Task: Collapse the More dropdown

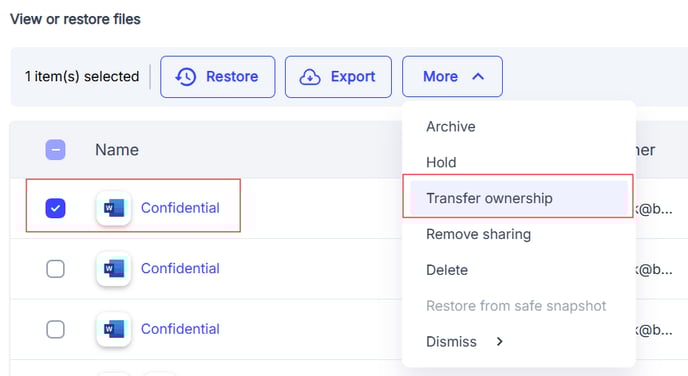Action: point(452,77)
